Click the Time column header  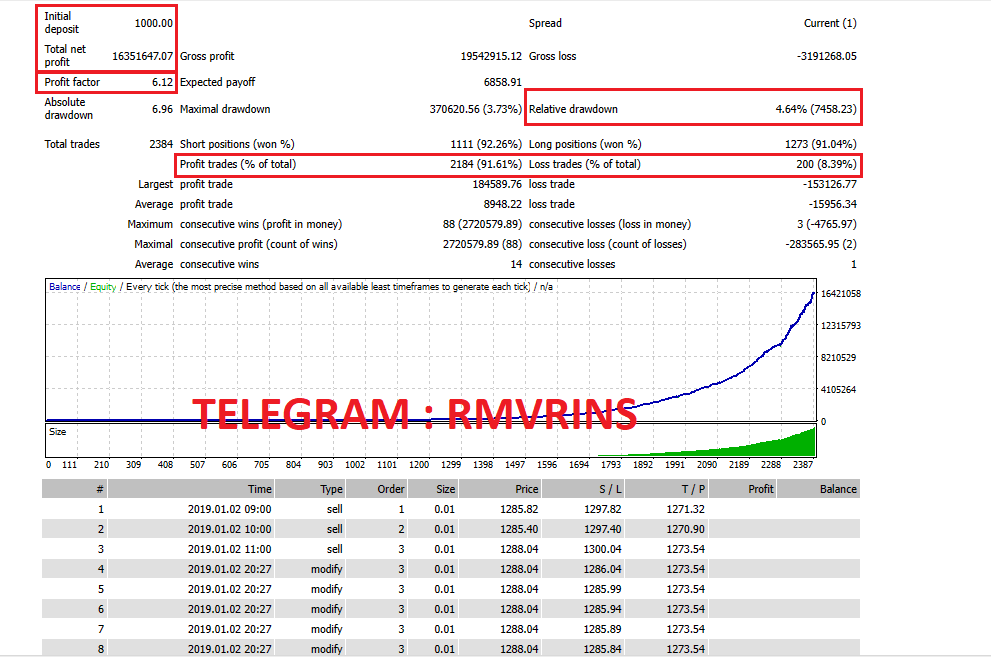pos(192,489)
